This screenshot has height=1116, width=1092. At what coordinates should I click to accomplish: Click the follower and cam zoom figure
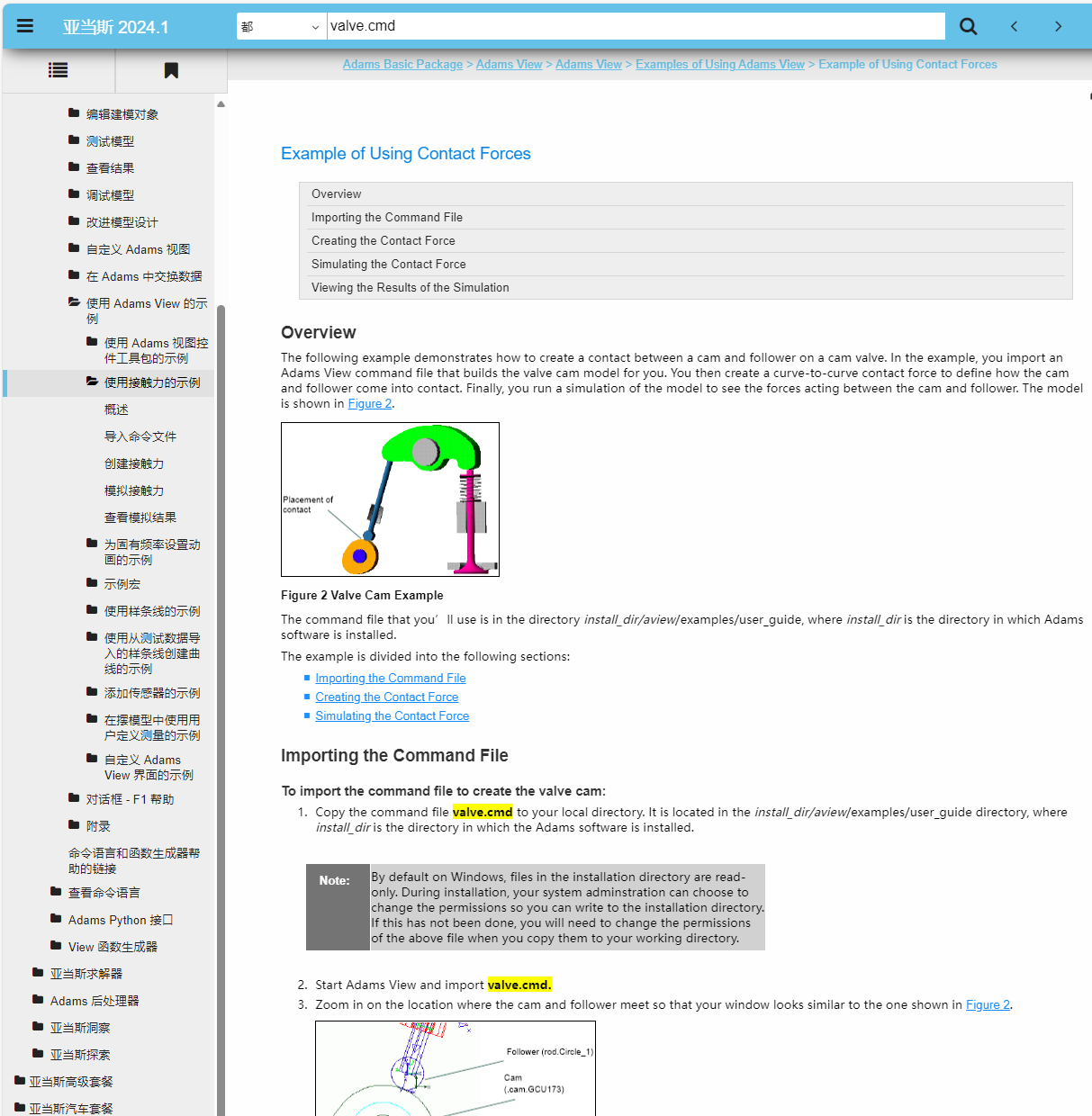[456, 1068]
